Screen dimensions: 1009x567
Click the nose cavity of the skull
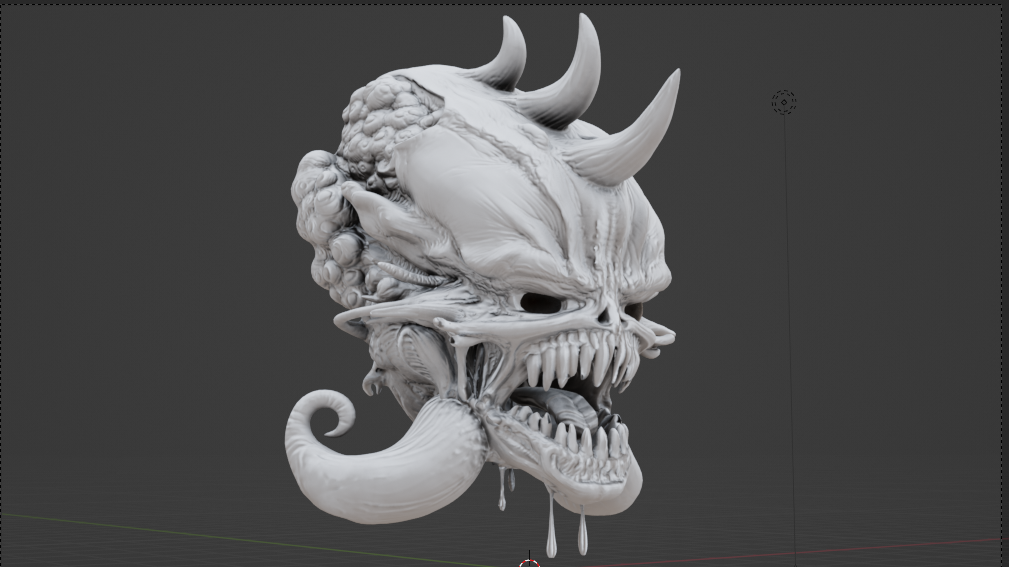pyautogui.click(x=604, y=315)
